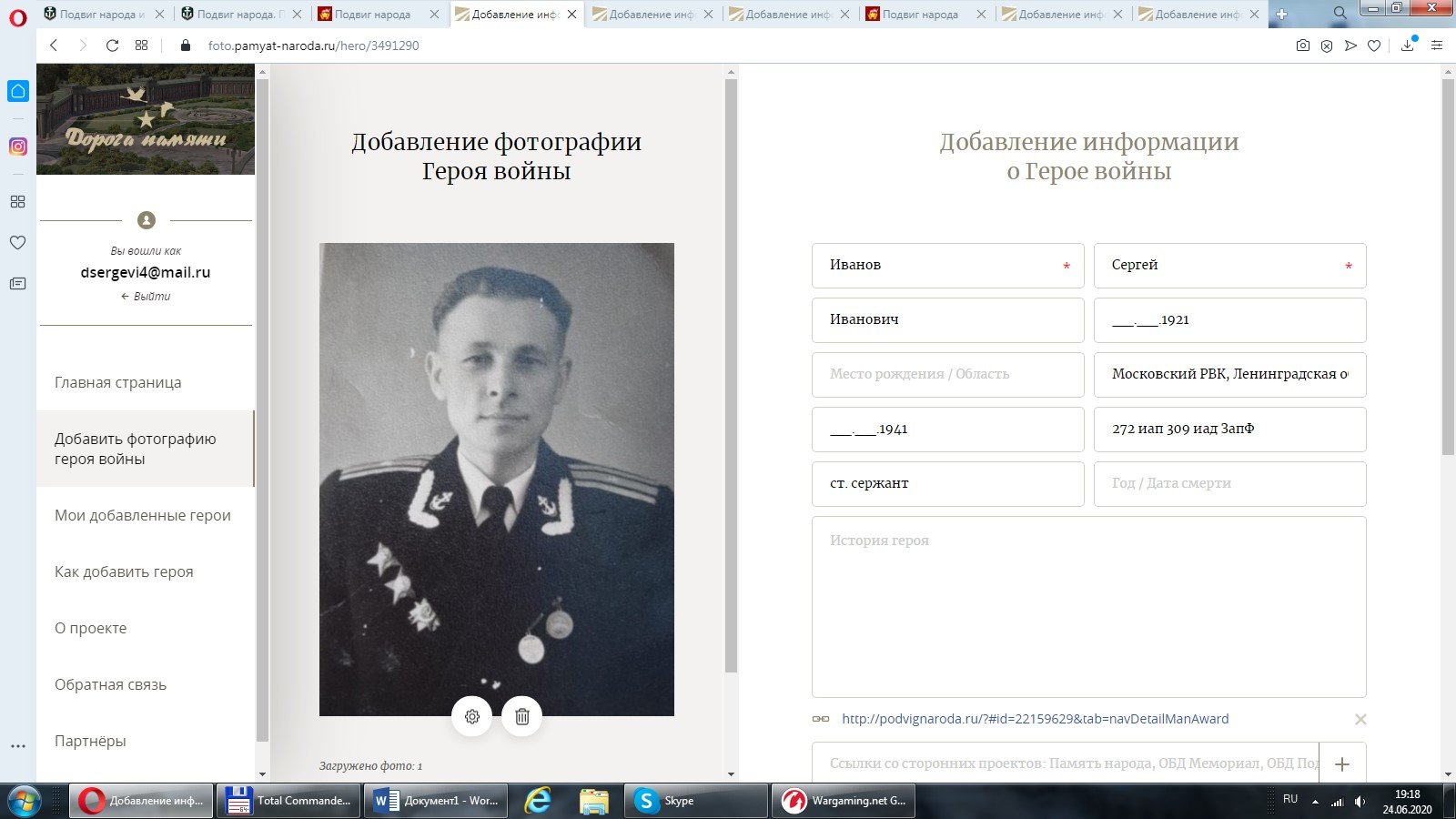The width and height of the screenshot is (1456, 819).
Task: Switch to first Подвиг народа tab
Action: (102, 14)
